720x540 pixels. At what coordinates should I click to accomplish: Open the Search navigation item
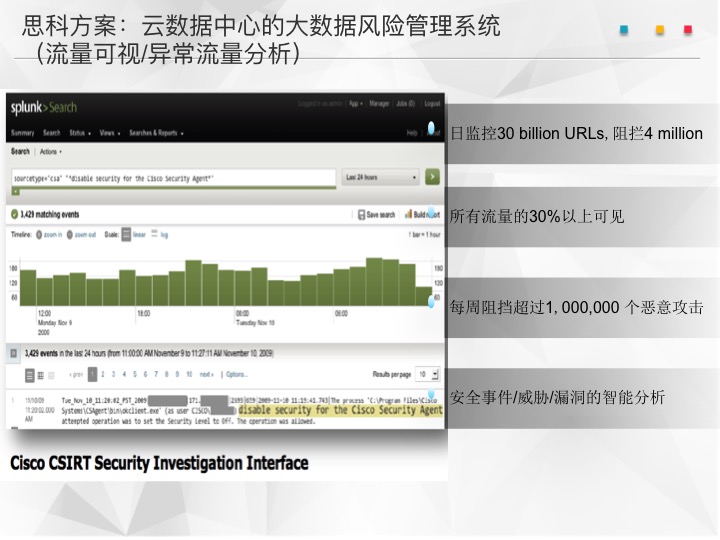[51, 133]
